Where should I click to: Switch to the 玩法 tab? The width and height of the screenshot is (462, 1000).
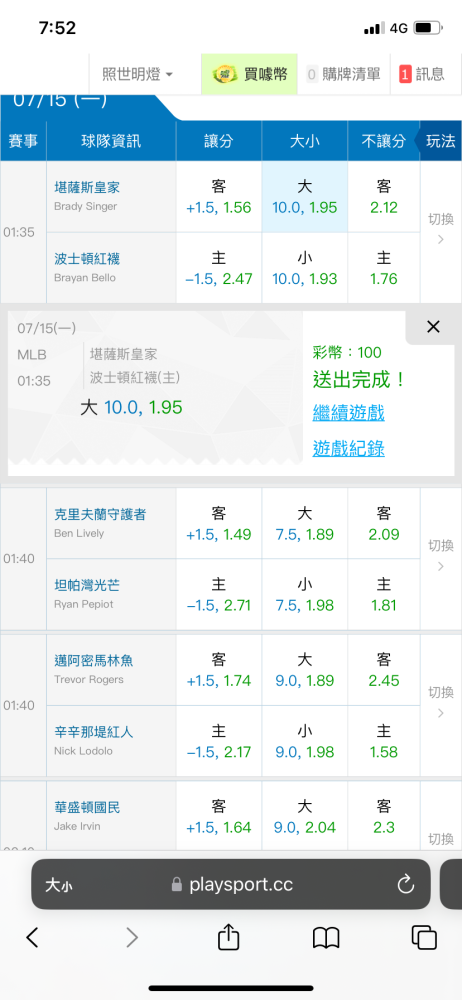pos(439,141)
